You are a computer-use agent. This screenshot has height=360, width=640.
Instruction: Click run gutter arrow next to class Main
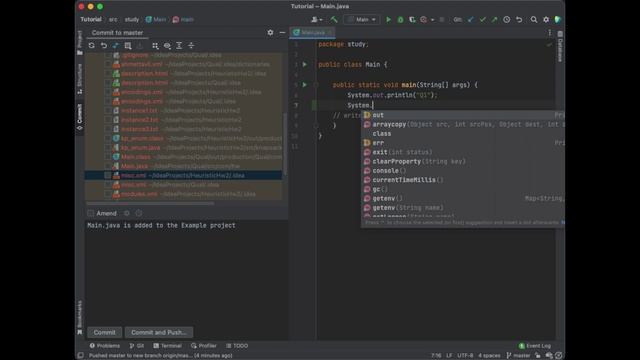(x=304, y=64)
